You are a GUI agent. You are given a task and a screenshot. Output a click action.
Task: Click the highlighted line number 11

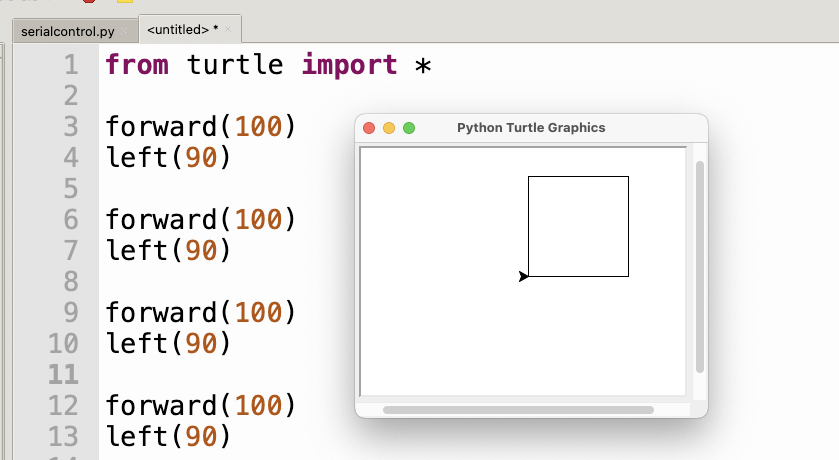pos(63,374)
